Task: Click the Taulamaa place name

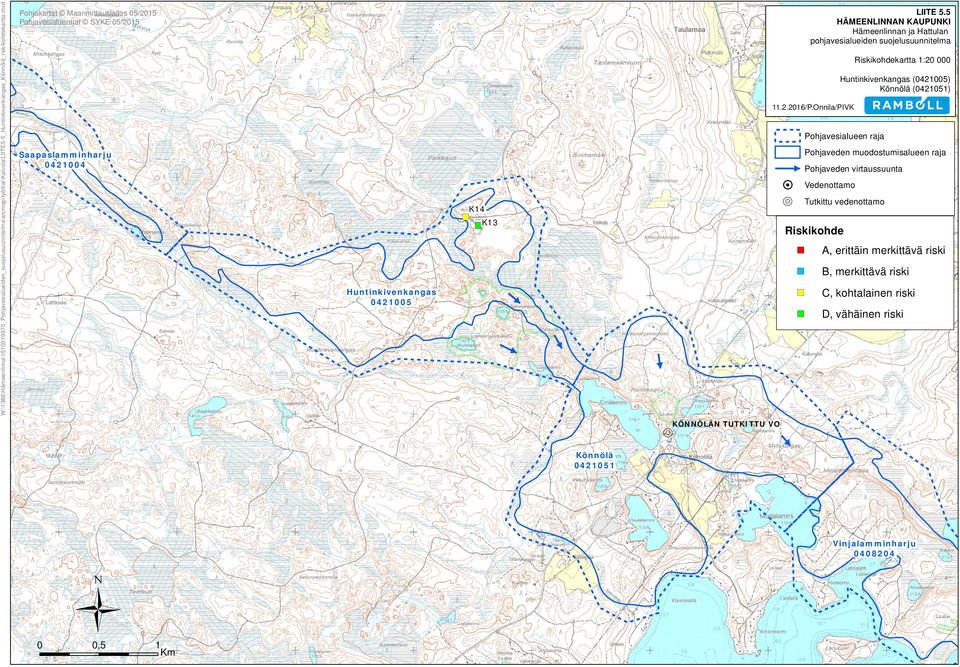Action: click(x=687, y=29)
